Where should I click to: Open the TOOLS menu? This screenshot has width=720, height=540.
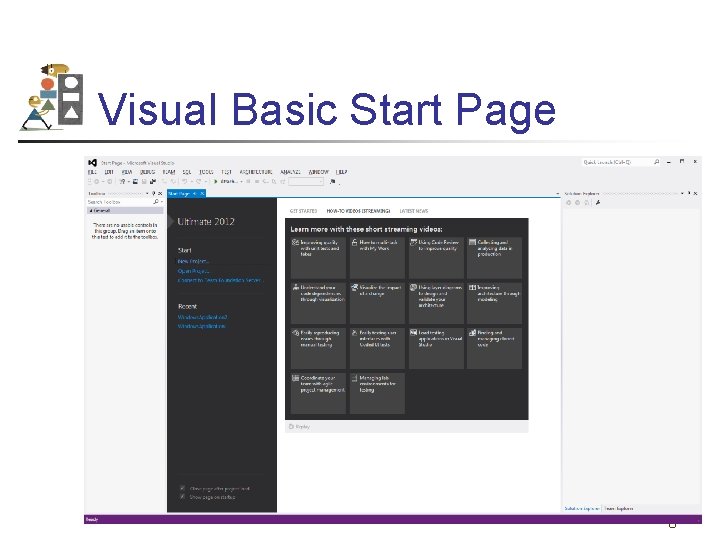pyautogui.click(x=206, y=172)
